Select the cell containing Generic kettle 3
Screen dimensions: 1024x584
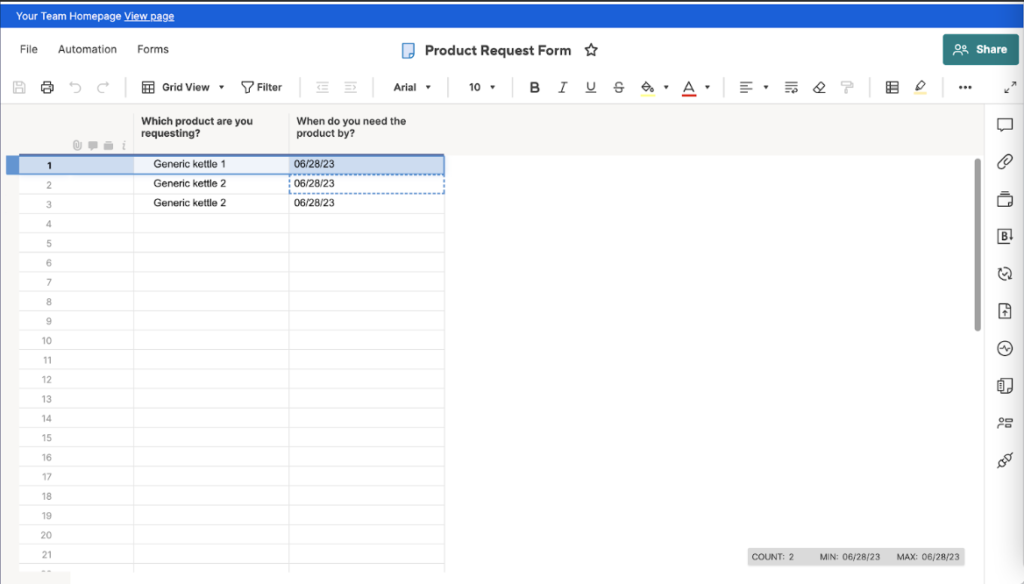pos(211,202)
